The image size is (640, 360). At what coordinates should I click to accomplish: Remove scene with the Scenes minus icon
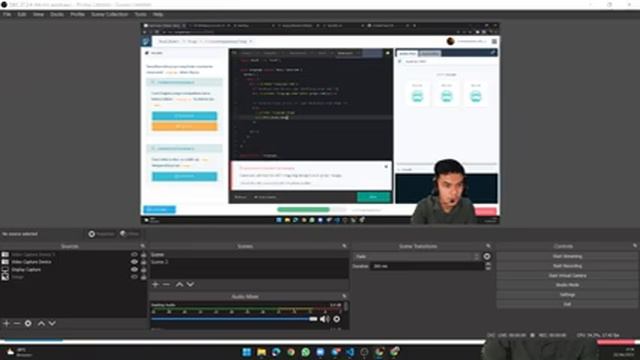click(166, 284)
